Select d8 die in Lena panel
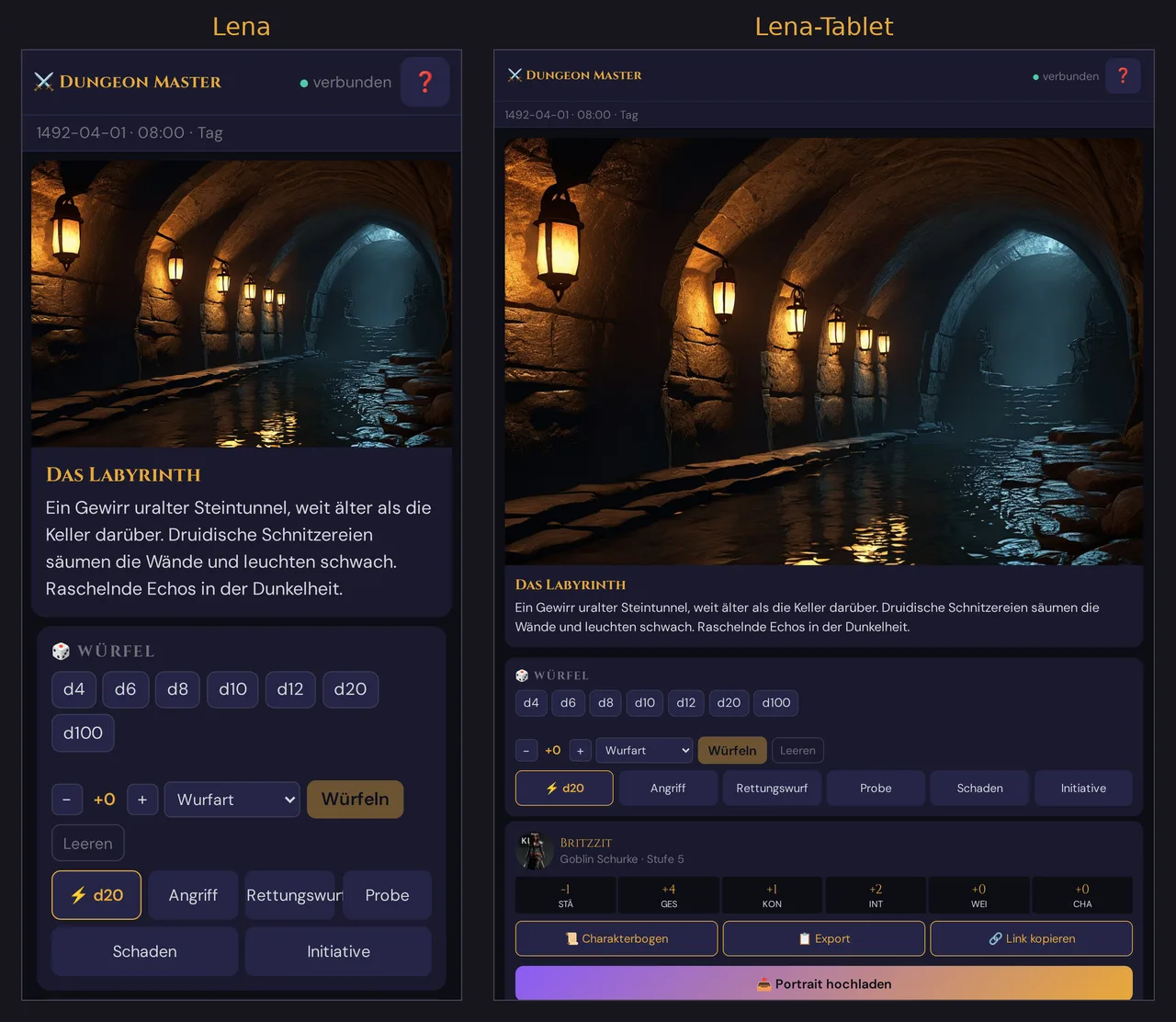This screenshot has height=1022, width=1176. tap(177, 689)
